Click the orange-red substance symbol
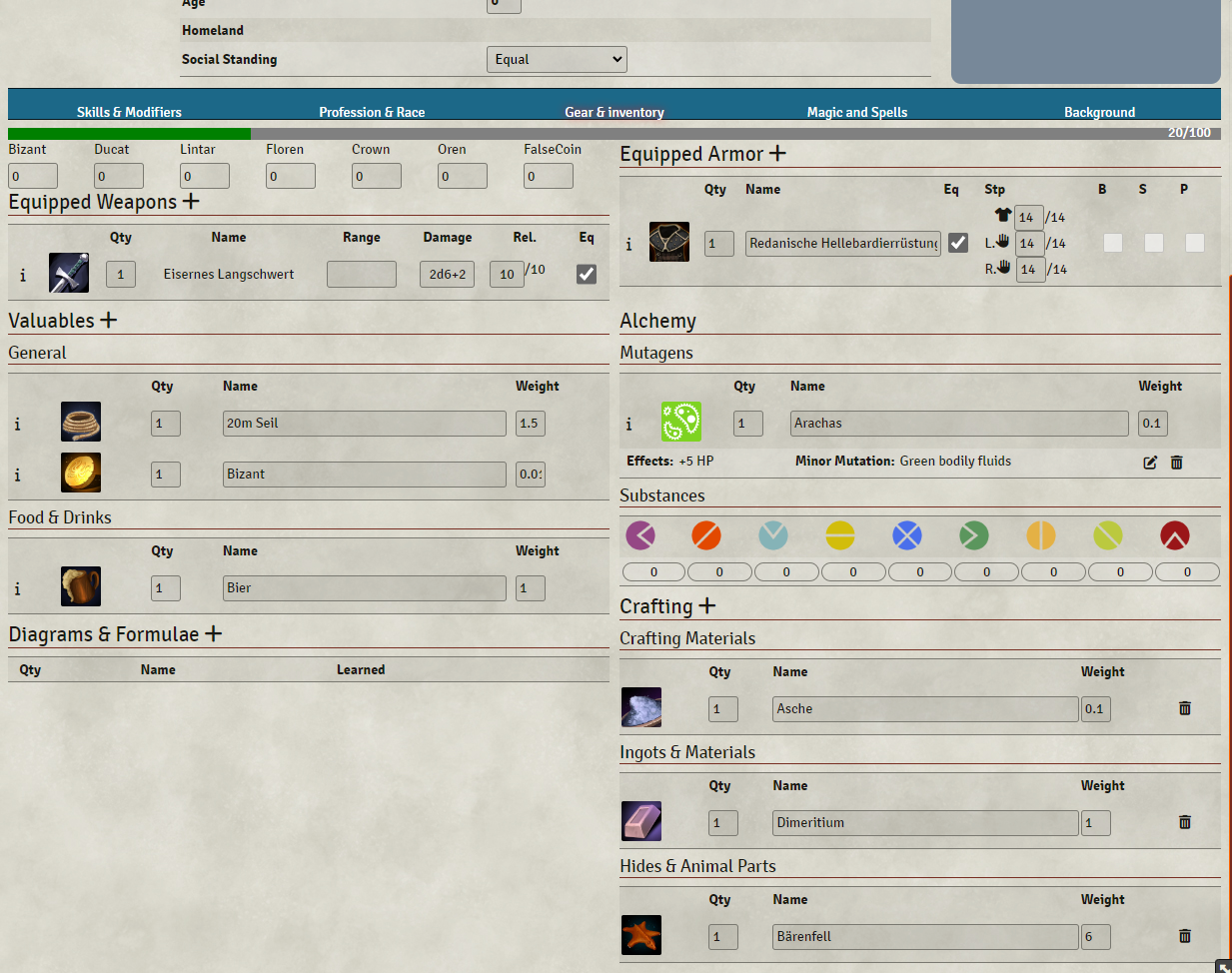This screenshot has width=1232, height=973. (x=706, y=535)
